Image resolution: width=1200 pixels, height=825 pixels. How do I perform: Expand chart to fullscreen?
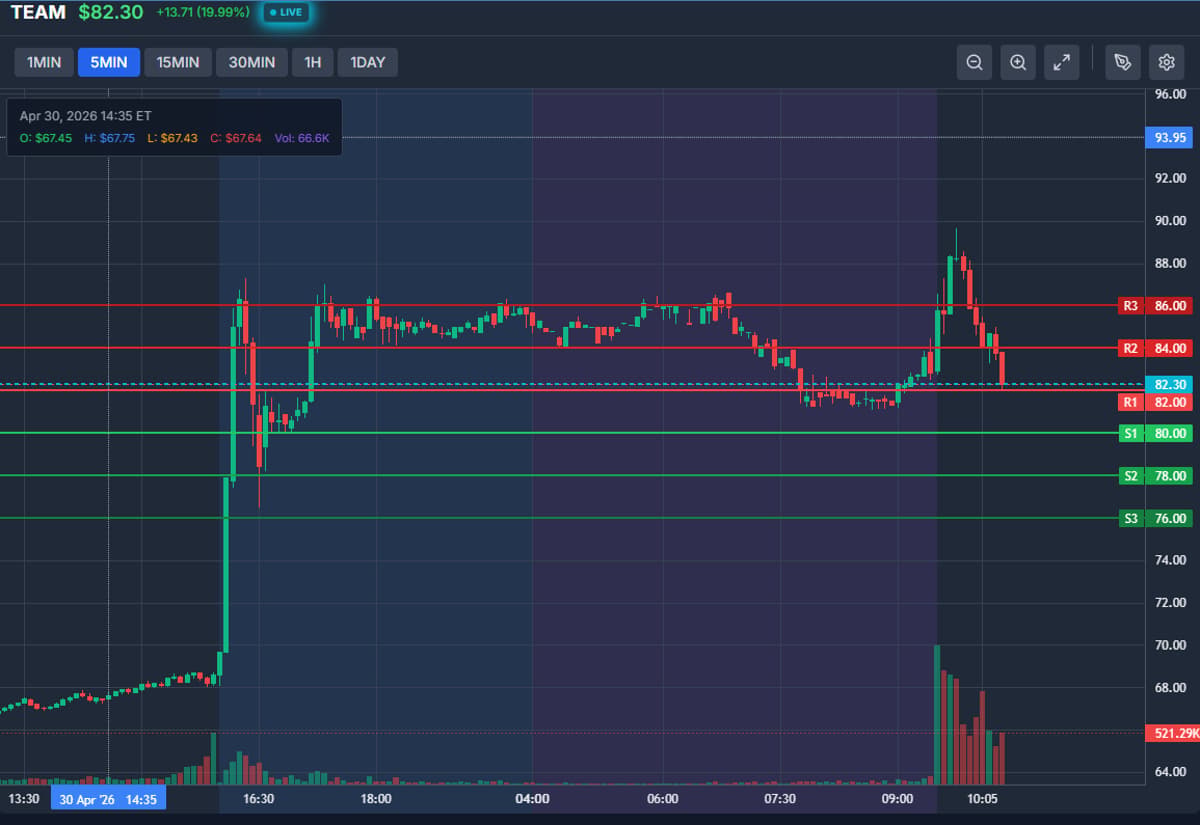pyautogui.click(x=1062, y=62)
